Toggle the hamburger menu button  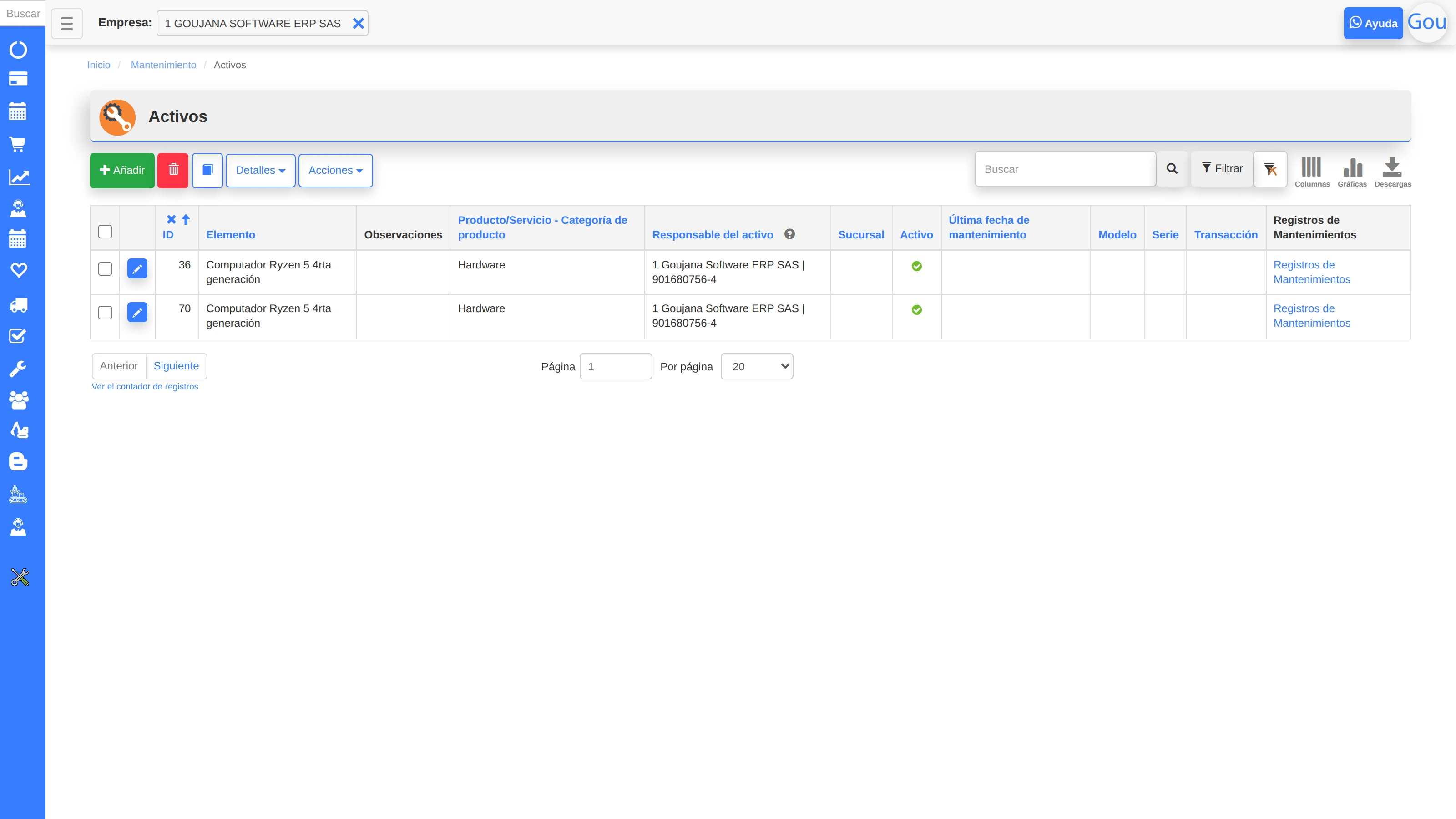[67, 24]
